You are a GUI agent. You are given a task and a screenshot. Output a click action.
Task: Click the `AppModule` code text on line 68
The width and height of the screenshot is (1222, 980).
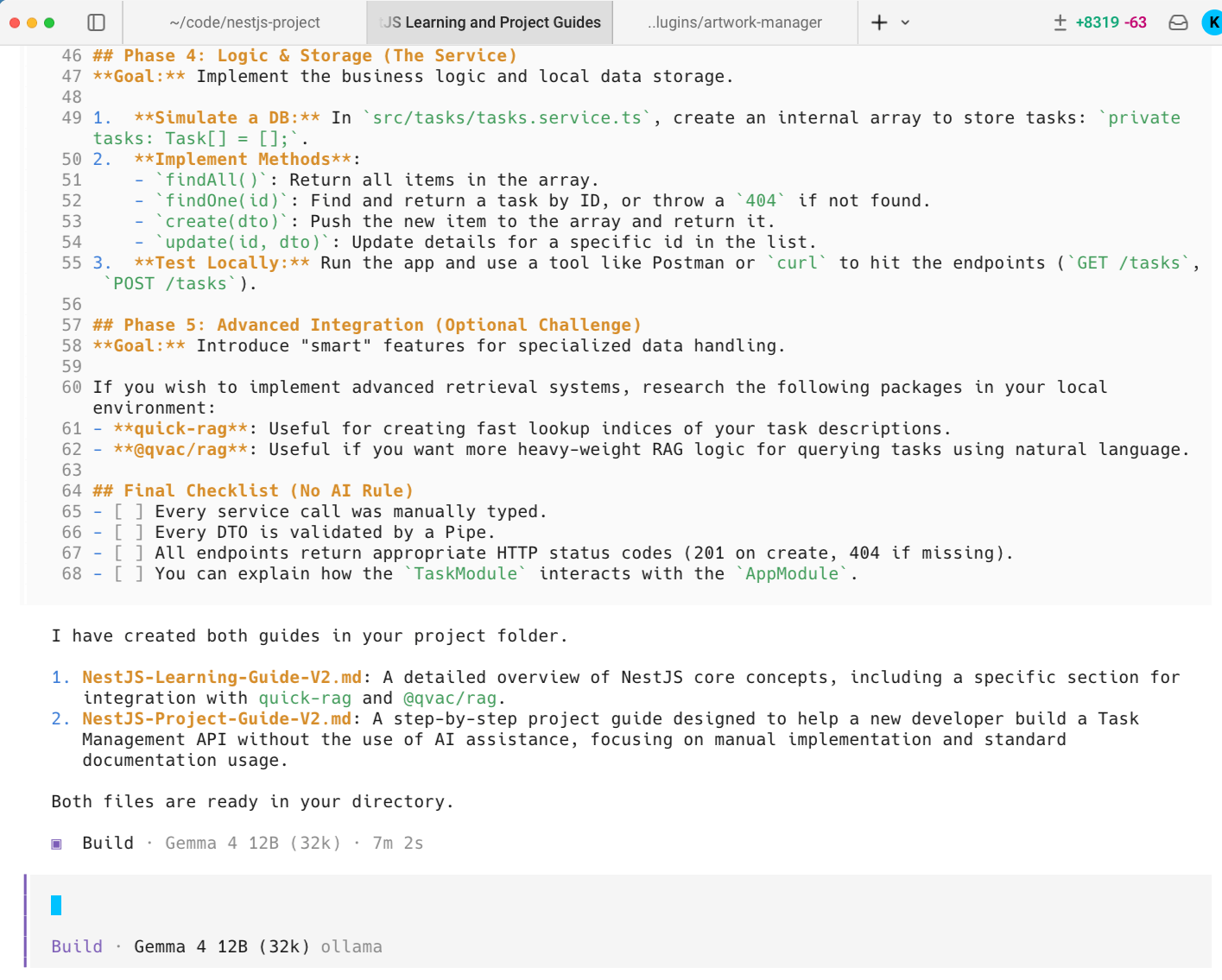(792, 573)
